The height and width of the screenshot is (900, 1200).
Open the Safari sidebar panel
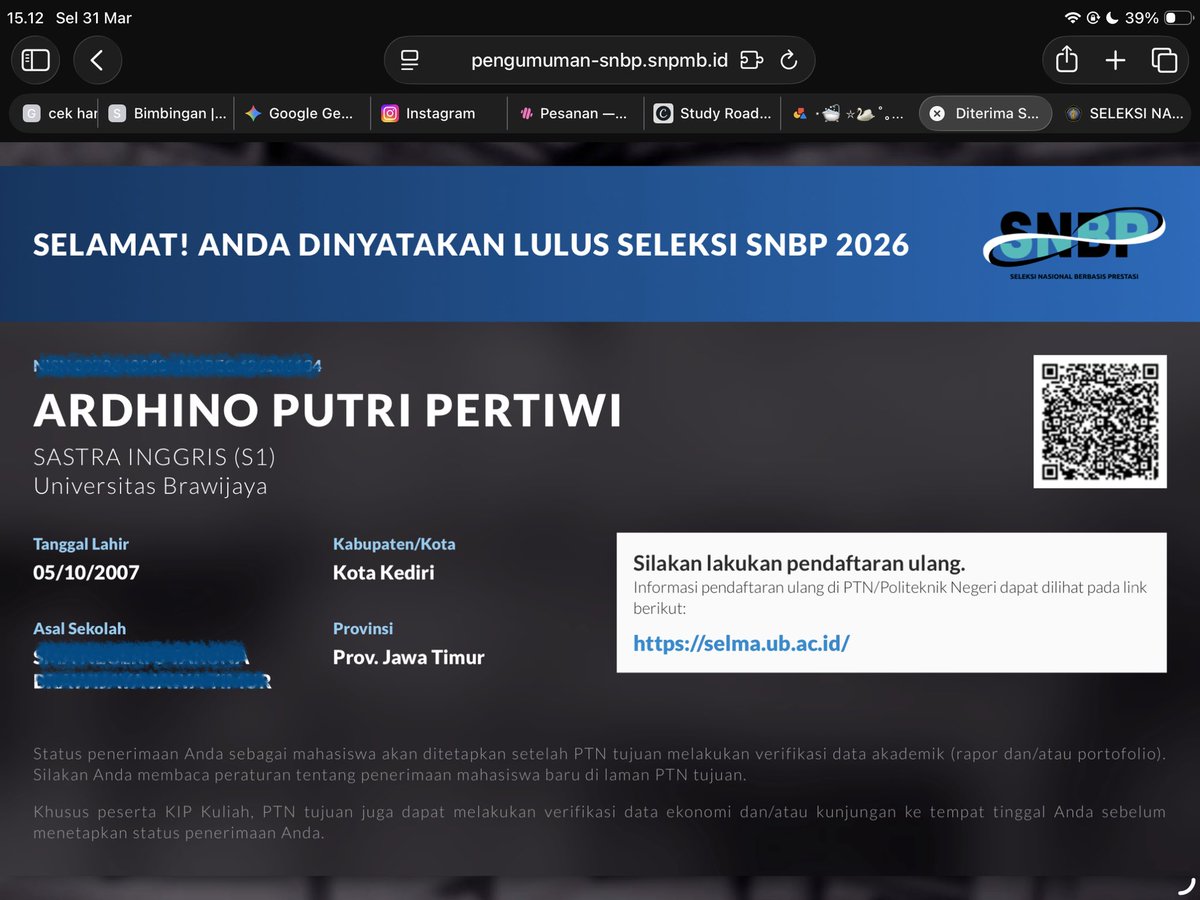click(36, 61)
